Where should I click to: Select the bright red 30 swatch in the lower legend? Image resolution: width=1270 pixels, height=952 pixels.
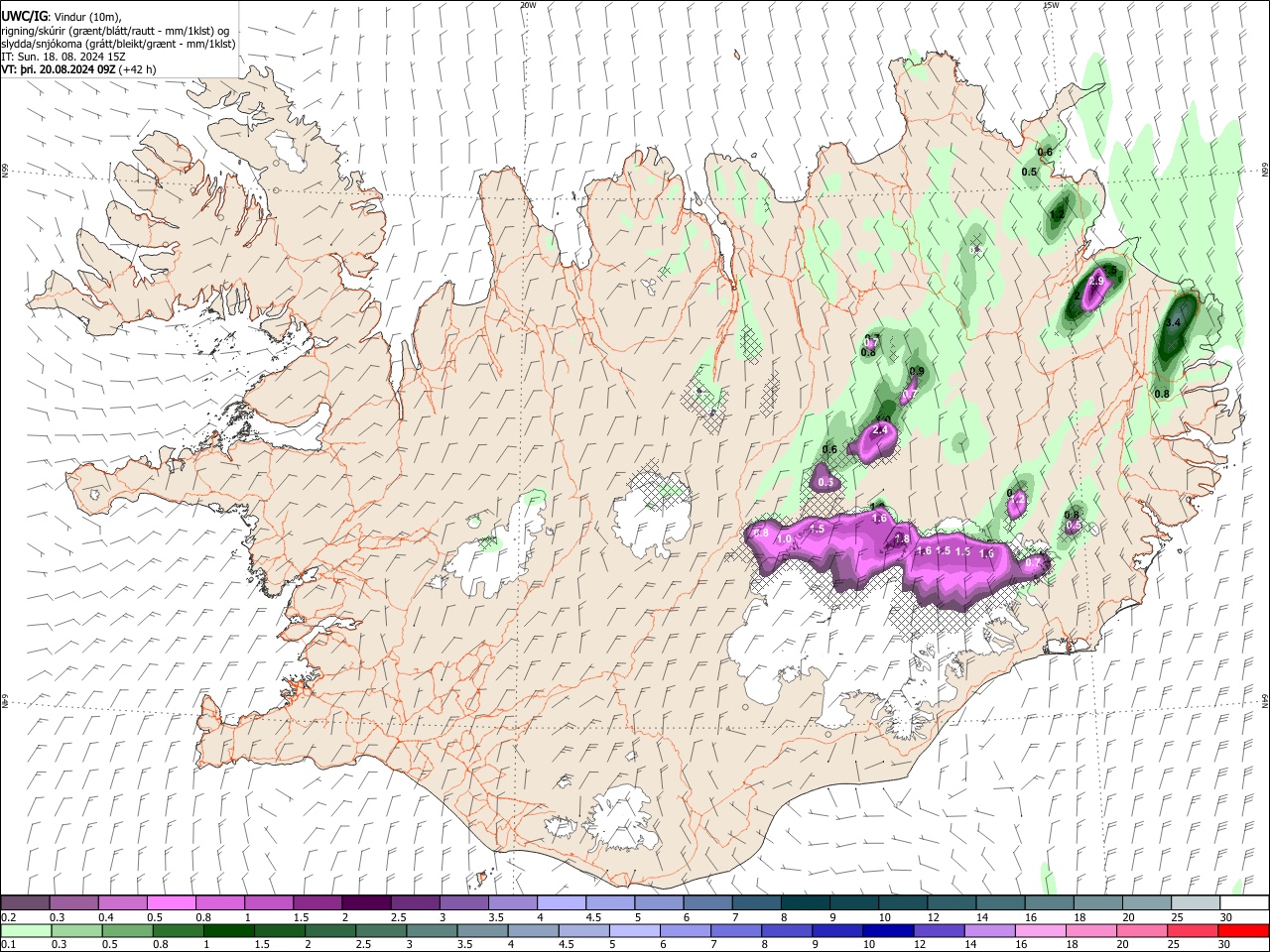[x=1242, y=930]
